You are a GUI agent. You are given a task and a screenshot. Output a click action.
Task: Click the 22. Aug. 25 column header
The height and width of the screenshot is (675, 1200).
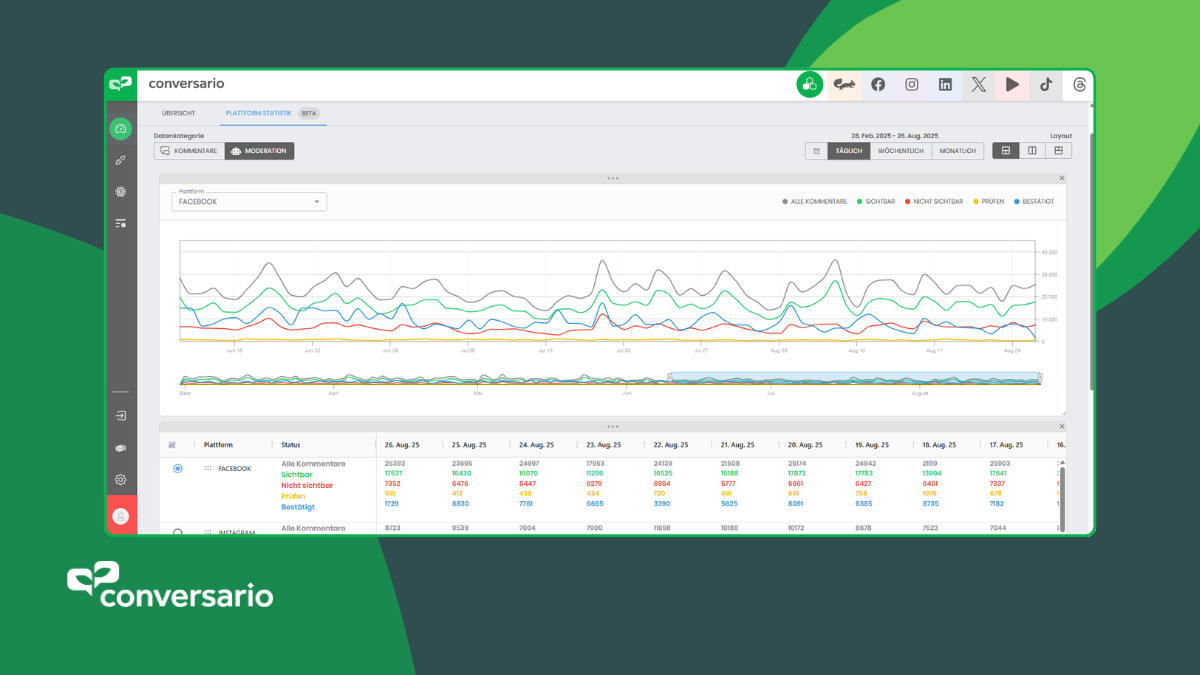tap(671, 445)
